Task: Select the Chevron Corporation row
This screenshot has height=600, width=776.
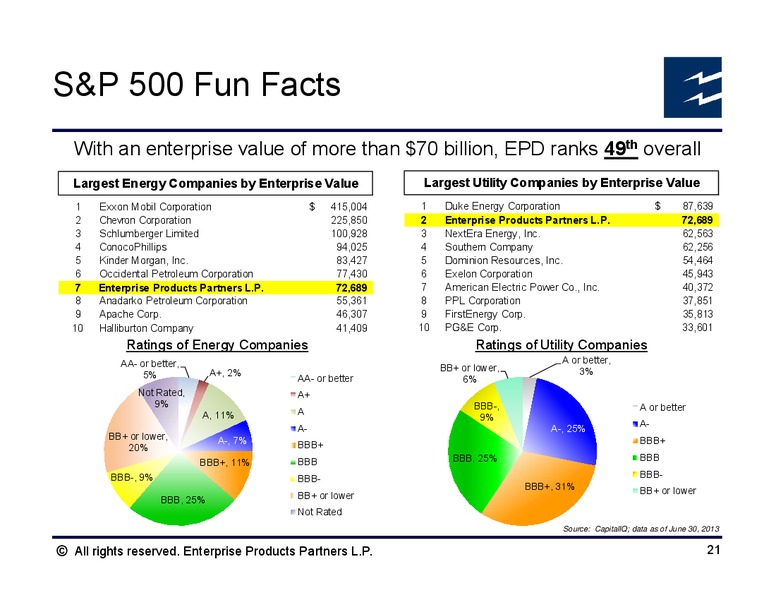Action: click(215, 220)
